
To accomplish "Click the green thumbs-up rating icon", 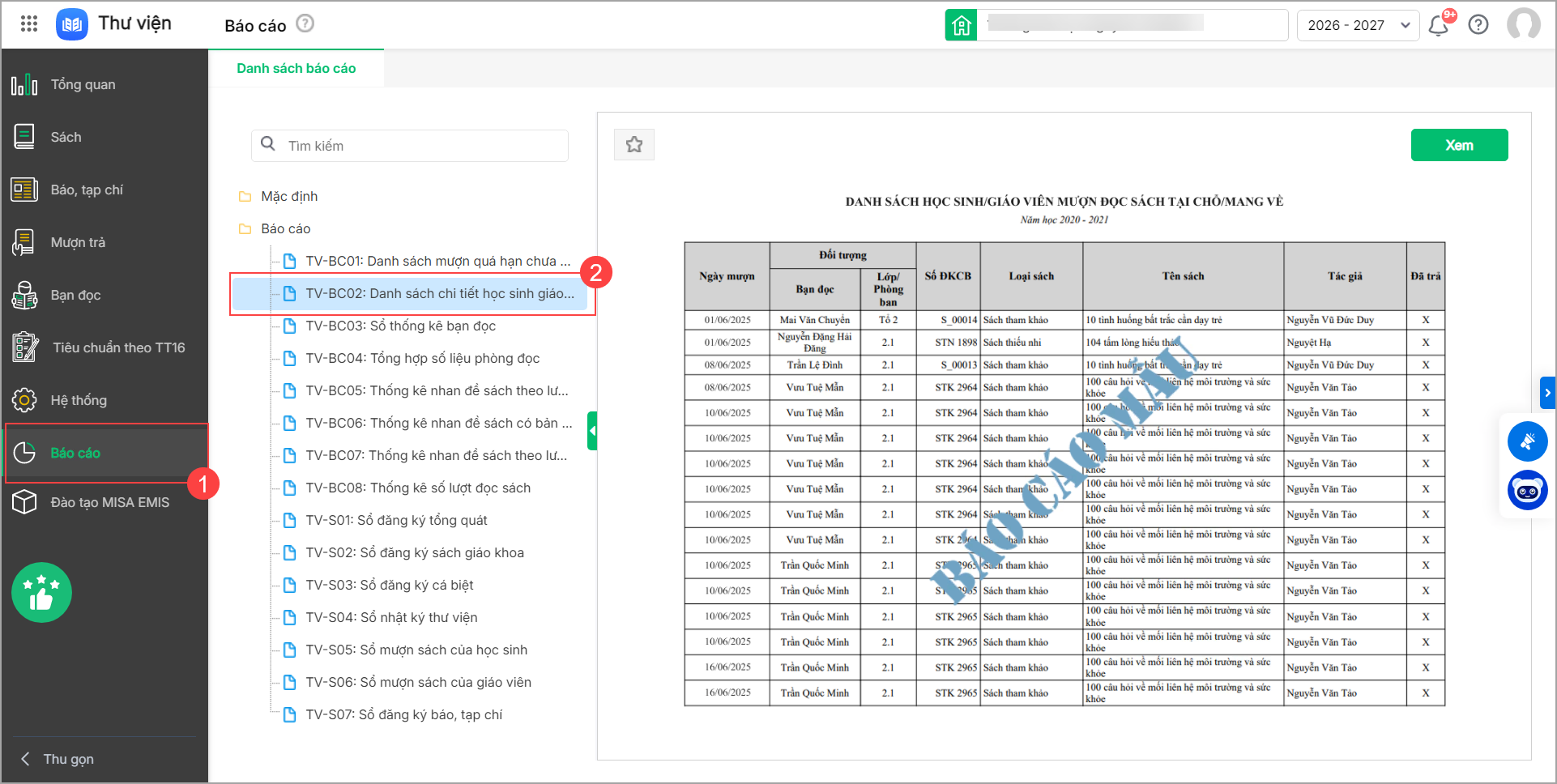I will tap(41, 593).
